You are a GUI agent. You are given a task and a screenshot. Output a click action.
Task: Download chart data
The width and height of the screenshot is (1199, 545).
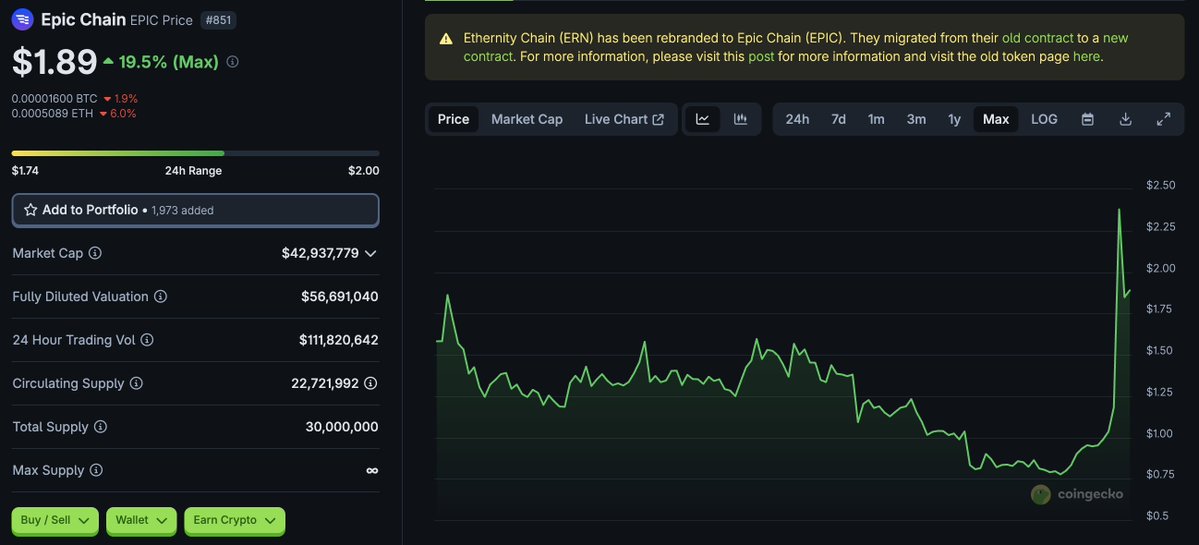(x=1125, y=119)
